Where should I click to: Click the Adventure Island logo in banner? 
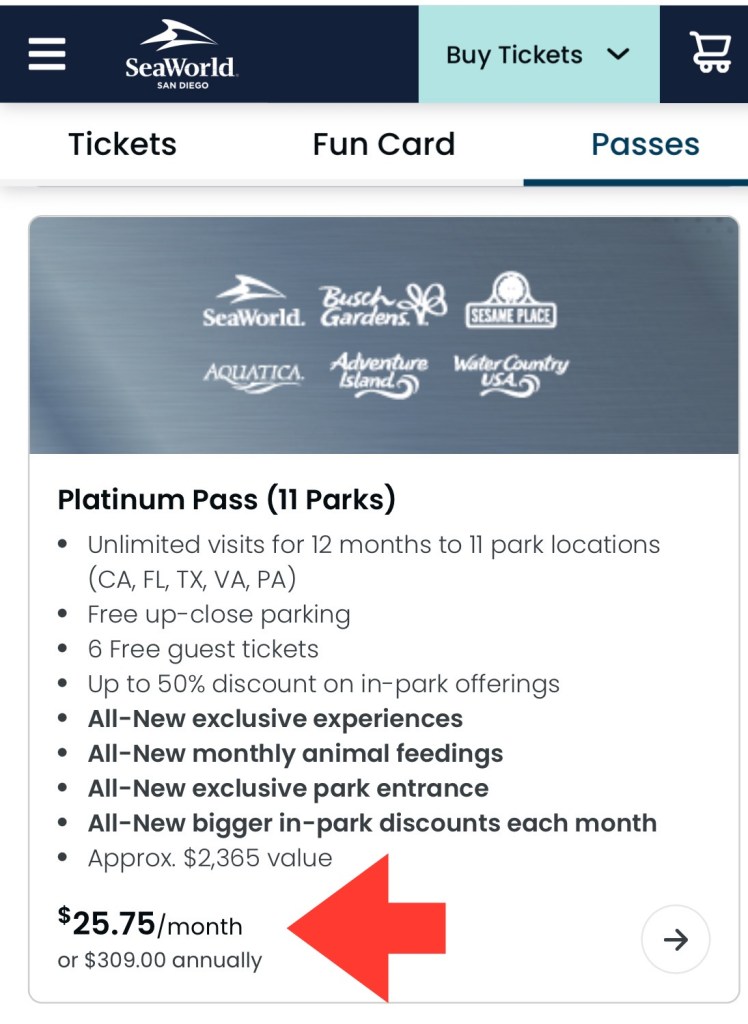coord(379,374)
